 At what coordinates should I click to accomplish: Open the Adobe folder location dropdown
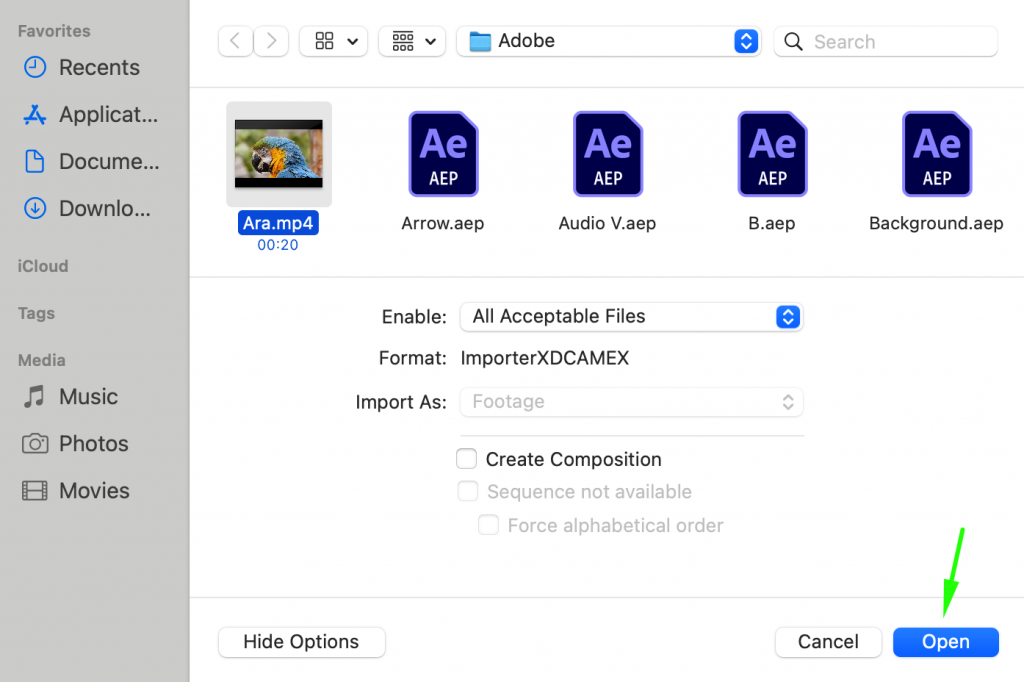pos(608,41)
